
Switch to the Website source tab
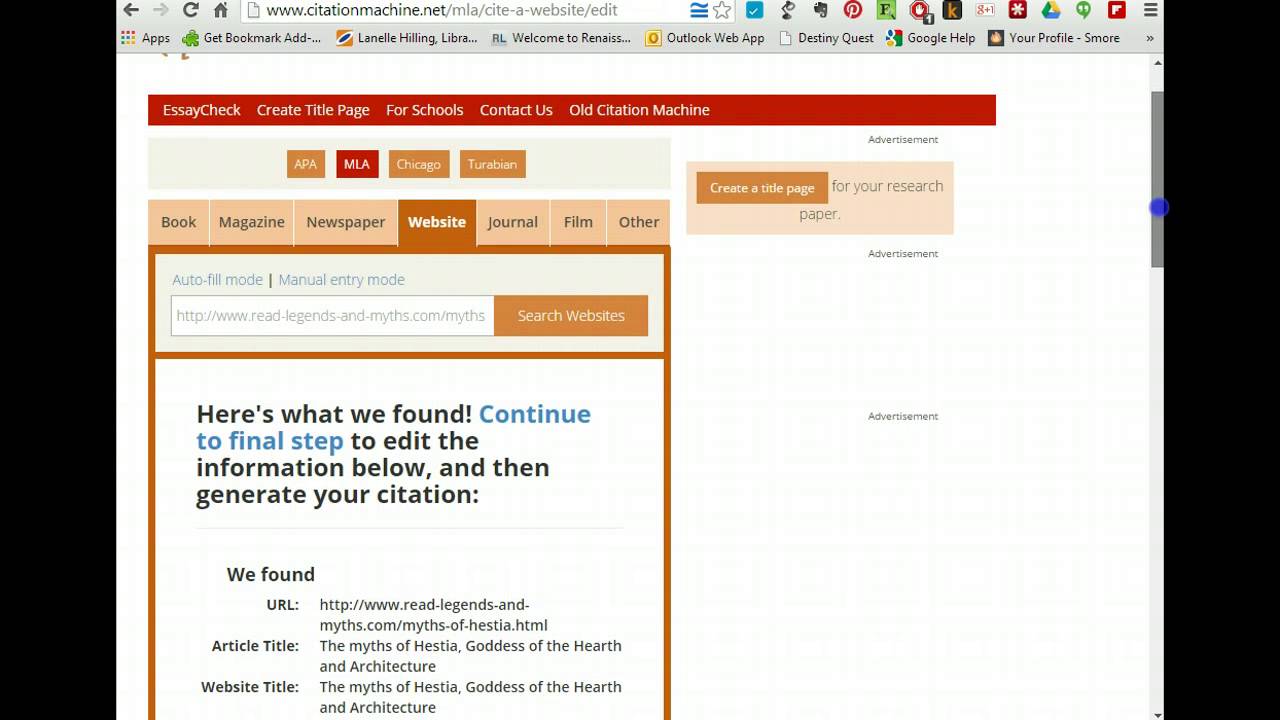(437, 222)
